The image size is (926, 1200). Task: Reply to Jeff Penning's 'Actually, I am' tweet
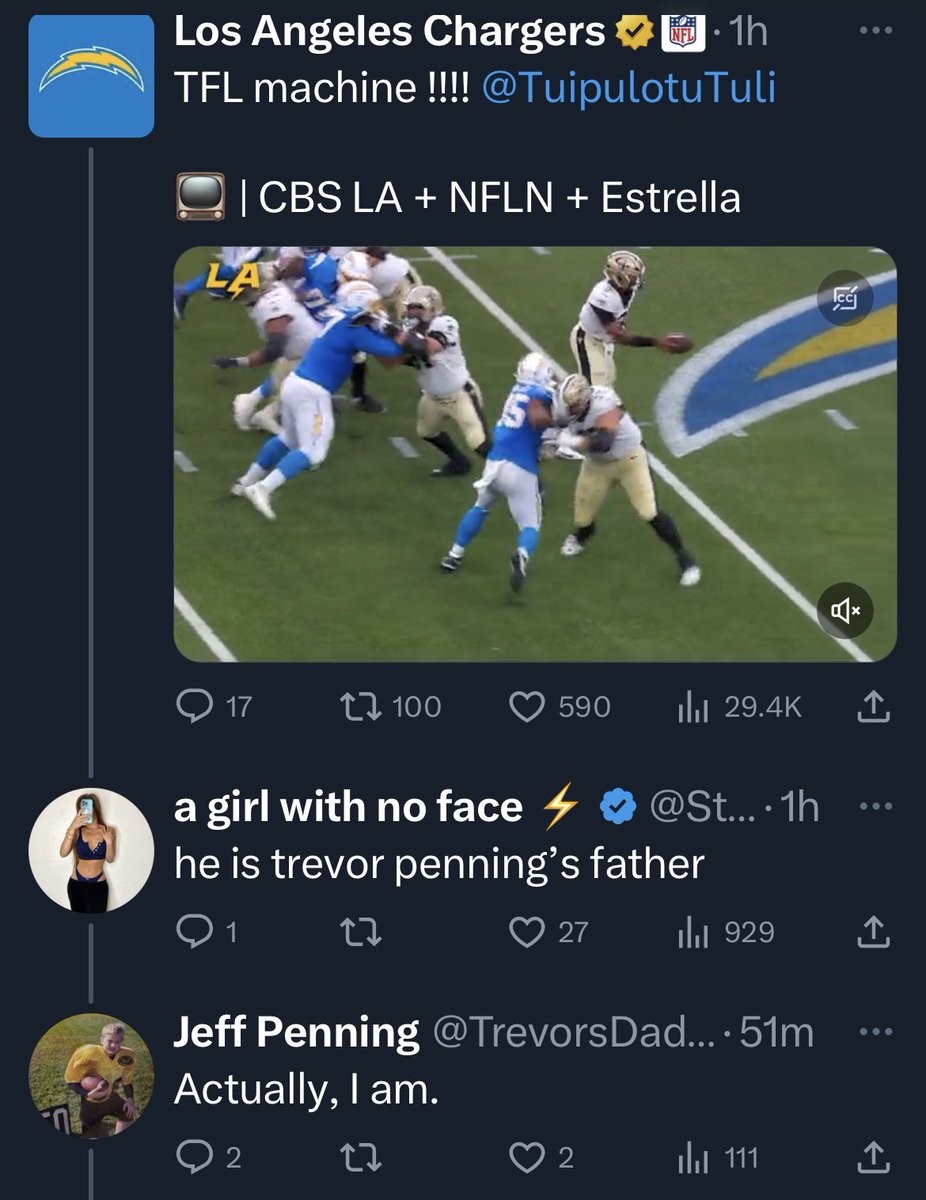click(191, 1158)
